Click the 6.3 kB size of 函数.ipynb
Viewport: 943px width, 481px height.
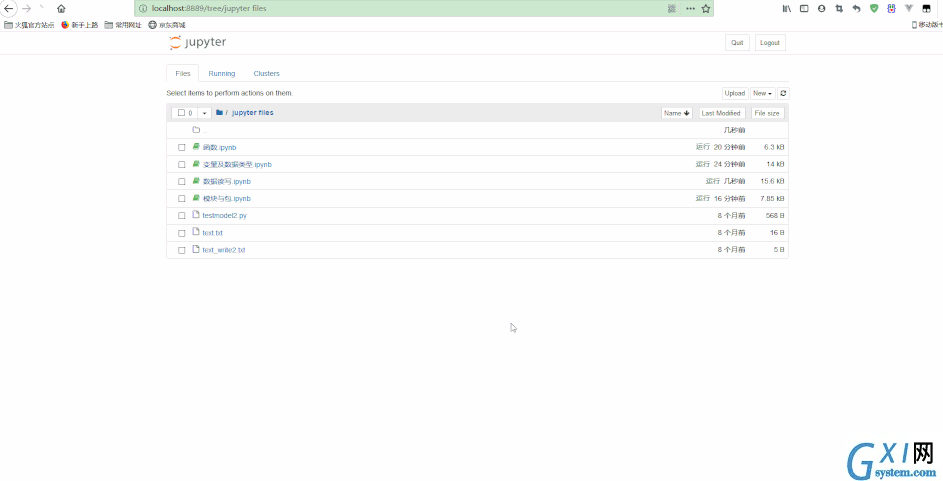pos(774,147)
